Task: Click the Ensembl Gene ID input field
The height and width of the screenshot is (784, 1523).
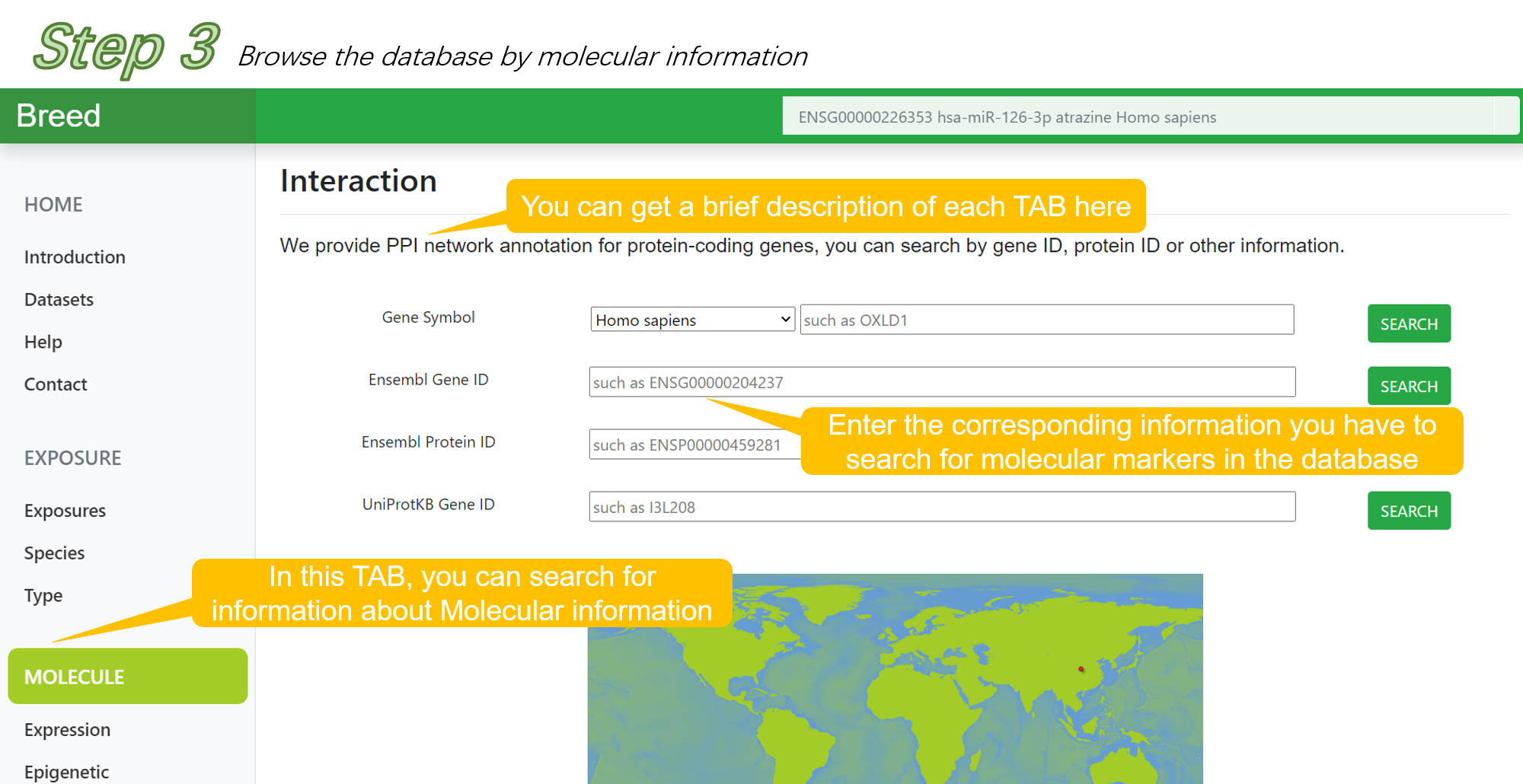Action: point(941,382)
